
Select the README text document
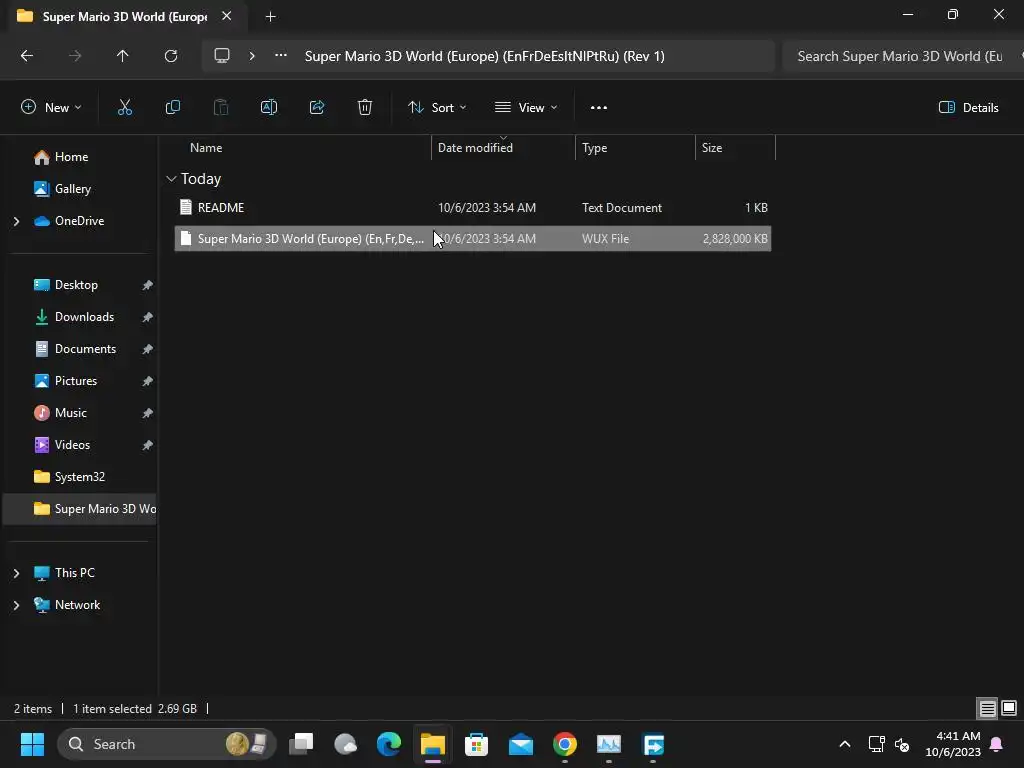[x=473, y=208]
